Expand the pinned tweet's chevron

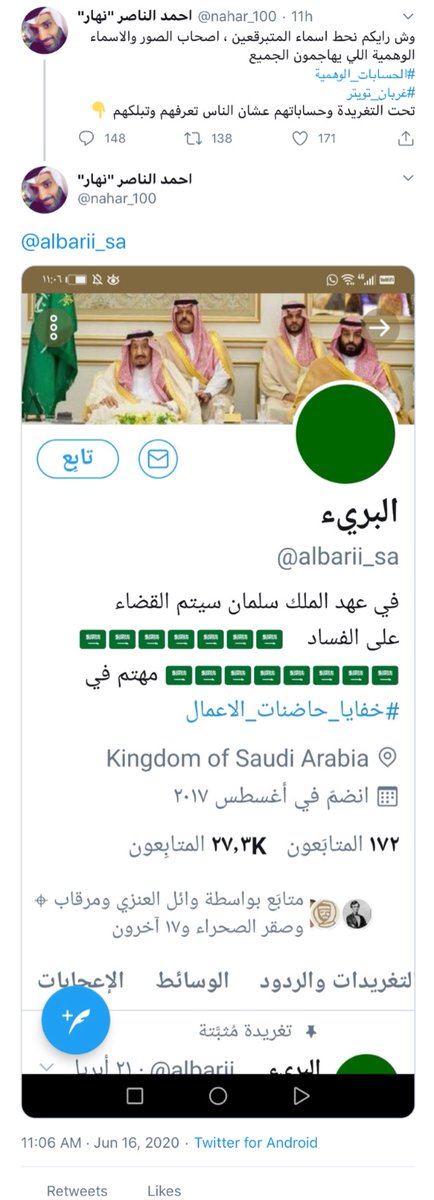point(46,1066)
